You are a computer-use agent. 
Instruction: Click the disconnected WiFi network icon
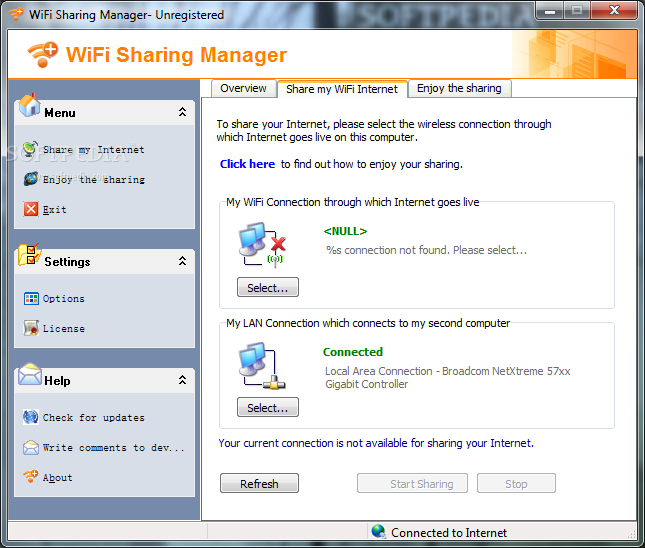(x=262, y=245)
